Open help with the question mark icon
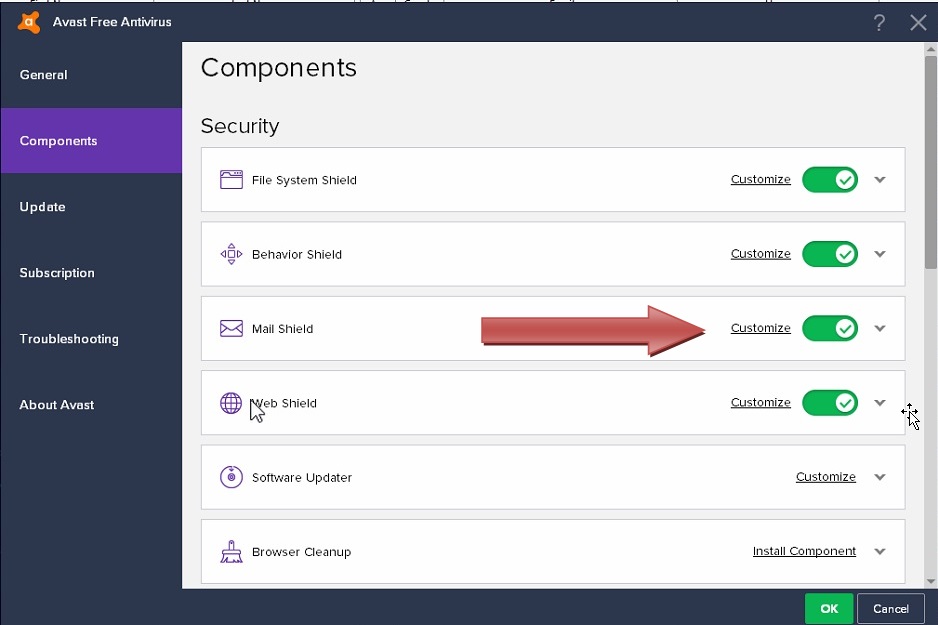 click(879, 23)
